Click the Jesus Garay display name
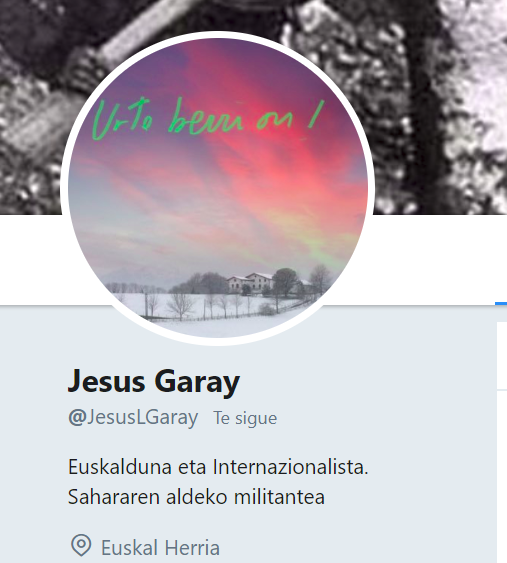The width and height of the screenshot is (507, 563). 154,382
